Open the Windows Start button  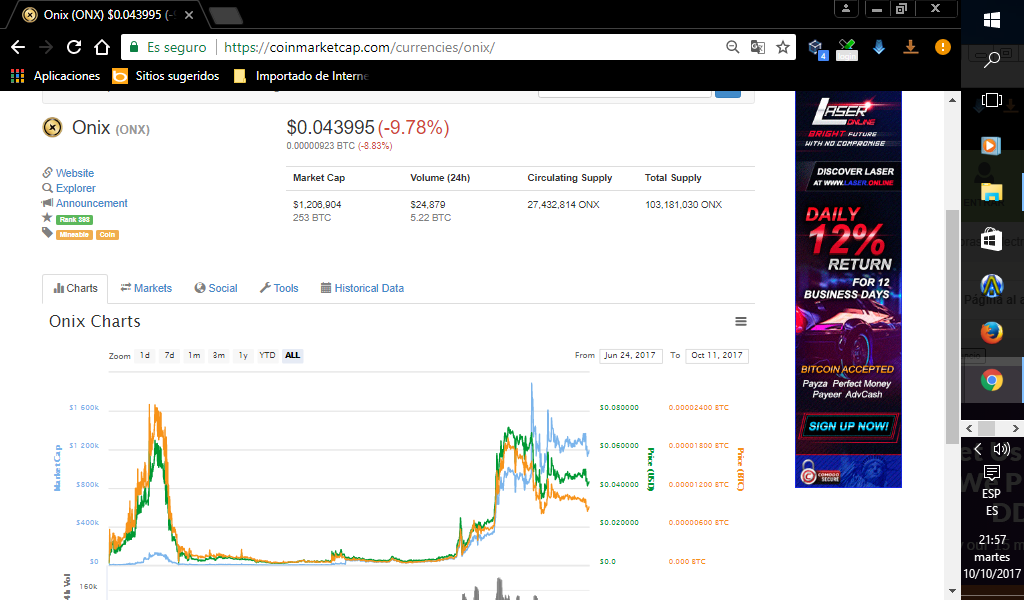coord(992,20)
